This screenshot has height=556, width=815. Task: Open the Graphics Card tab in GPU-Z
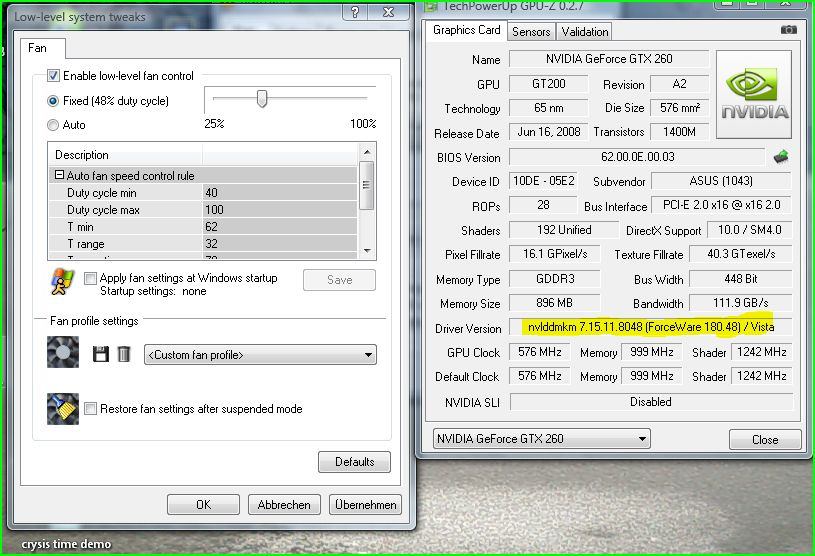[466, 30]
